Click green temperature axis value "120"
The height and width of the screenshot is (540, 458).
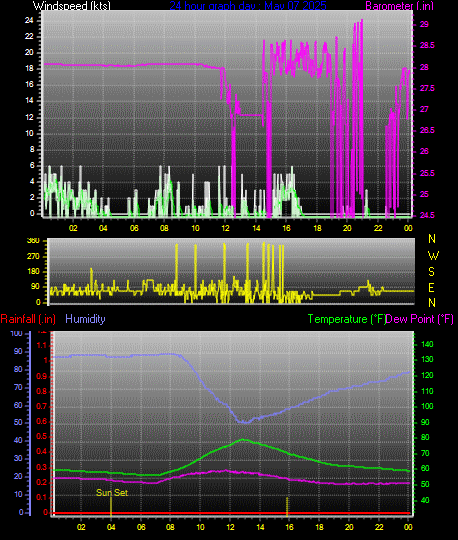427,375
